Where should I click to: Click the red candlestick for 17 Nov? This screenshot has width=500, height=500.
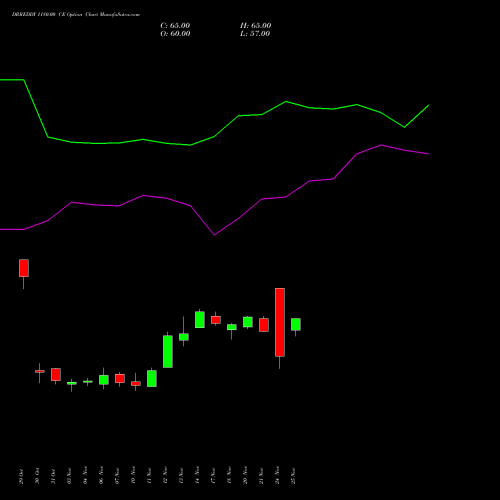click(x=216, y=320)
